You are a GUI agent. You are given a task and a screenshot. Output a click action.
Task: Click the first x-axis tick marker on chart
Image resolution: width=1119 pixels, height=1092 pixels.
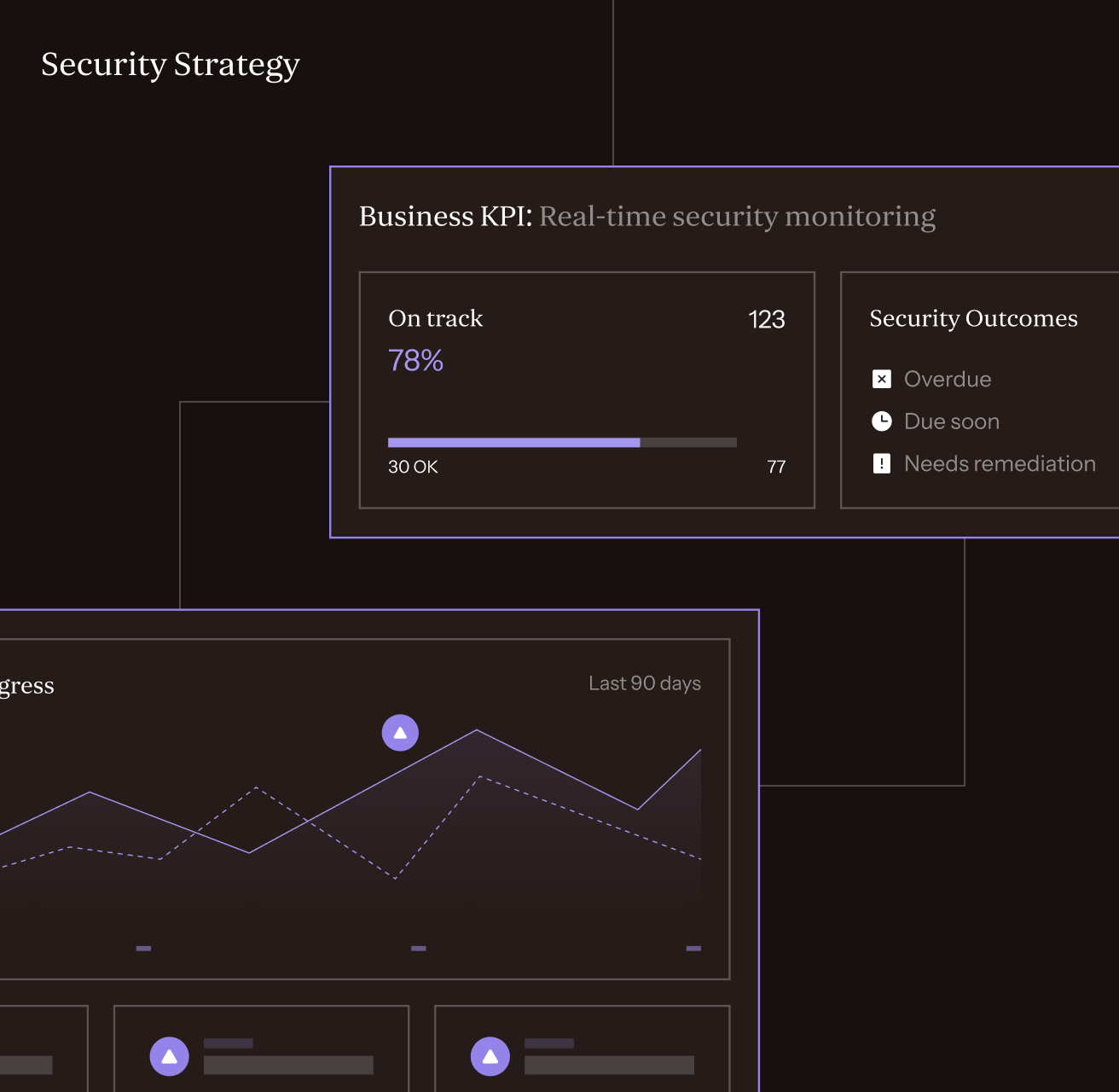click(143, 948)
